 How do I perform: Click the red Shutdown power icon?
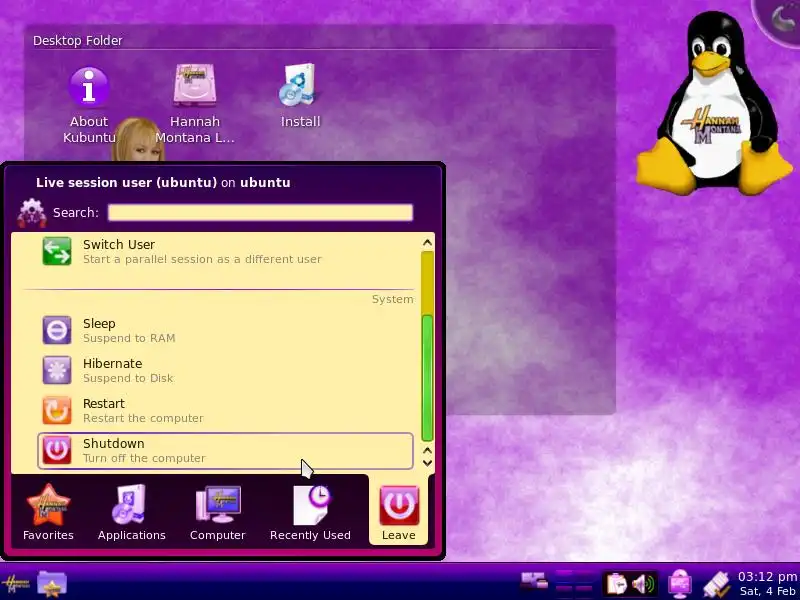pos(57,450)
